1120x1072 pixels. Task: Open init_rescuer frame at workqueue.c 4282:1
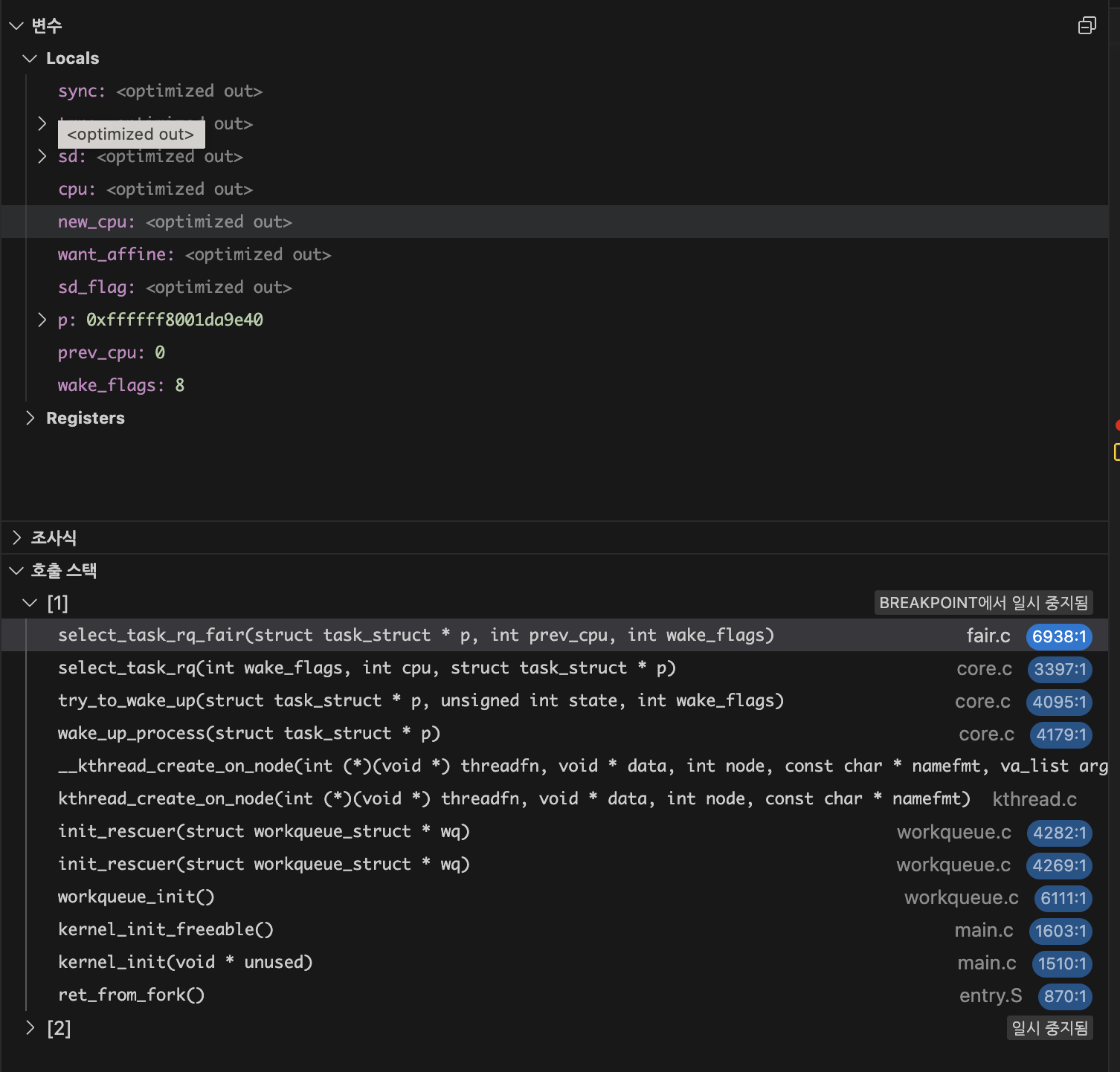(555, 831)
